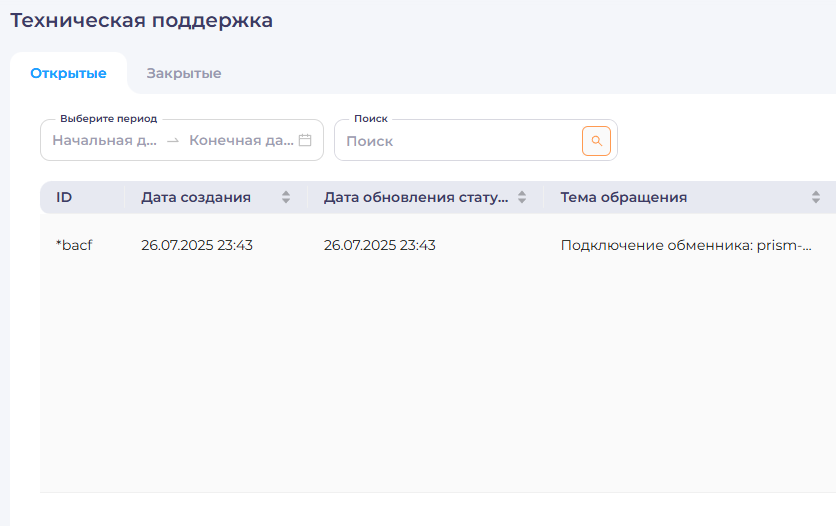Focus the Поиск text input

[460, 141]
